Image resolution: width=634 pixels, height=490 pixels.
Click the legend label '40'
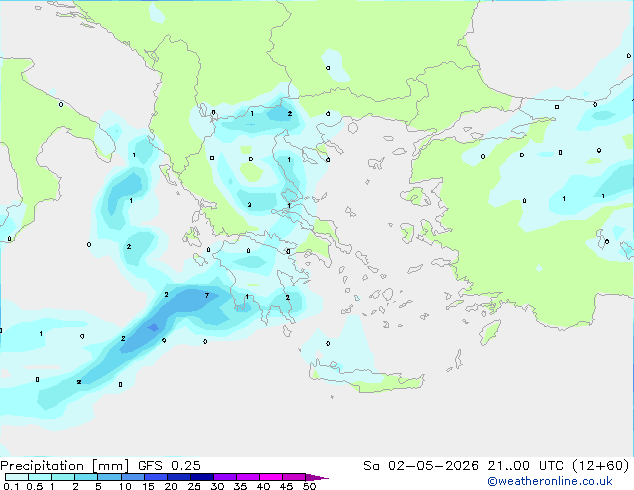[263, 486]
